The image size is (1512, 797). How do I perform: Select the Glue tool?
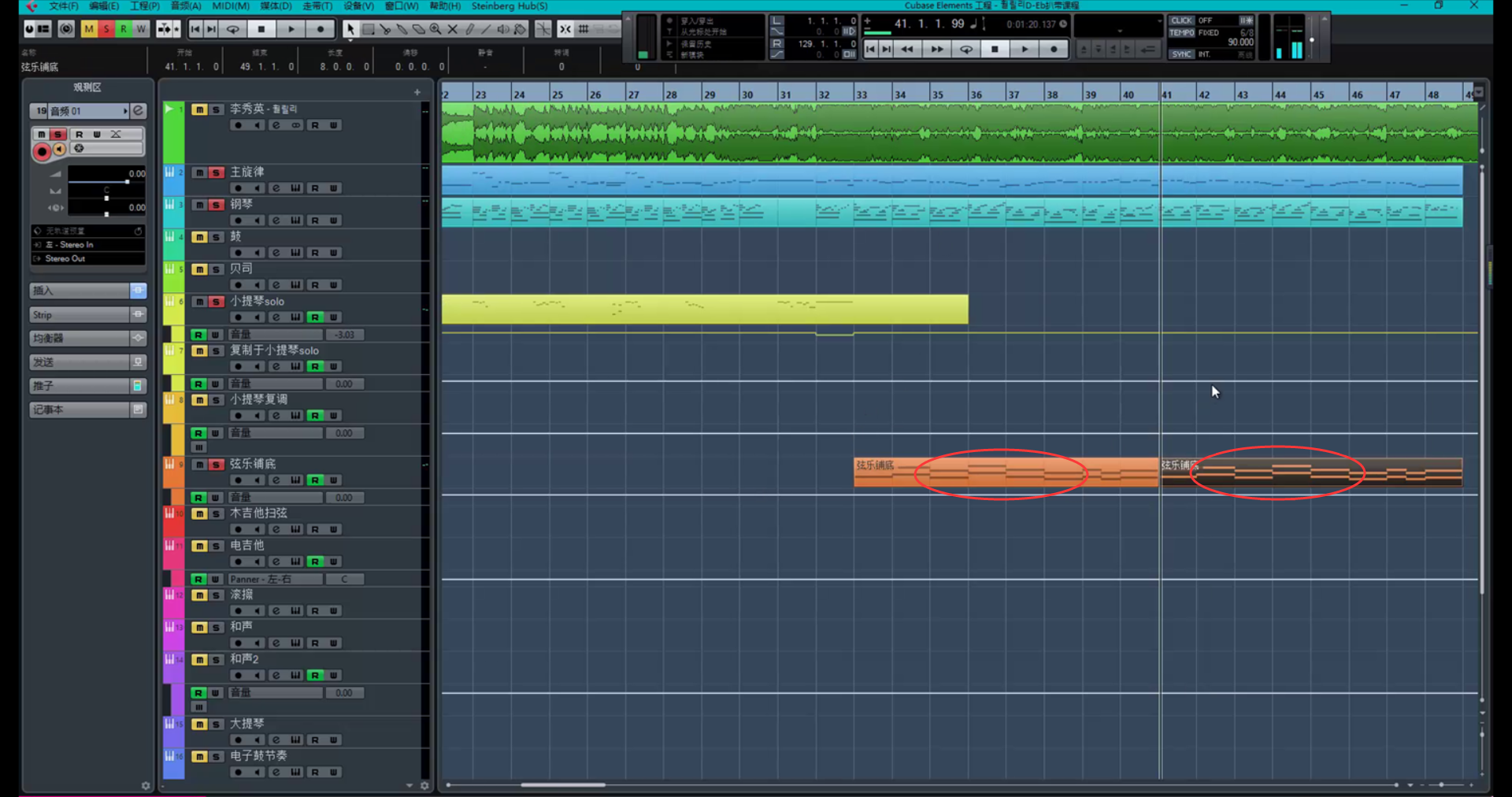[x=402, y=29]
